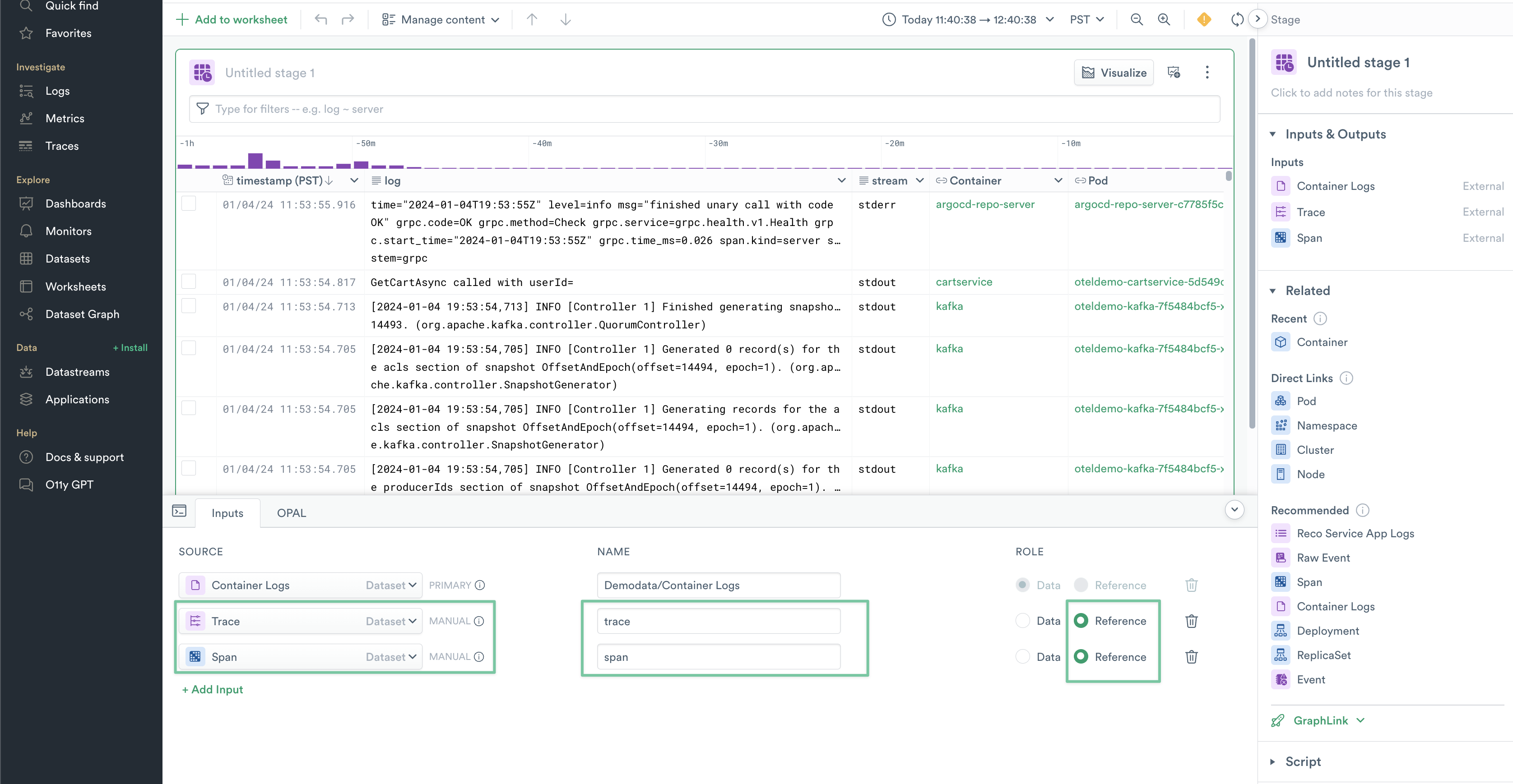This screenshot has height=784, width=1513.
Task: Move stage up with up arrow
Action: pyautogui.click(x=532, y=19)
